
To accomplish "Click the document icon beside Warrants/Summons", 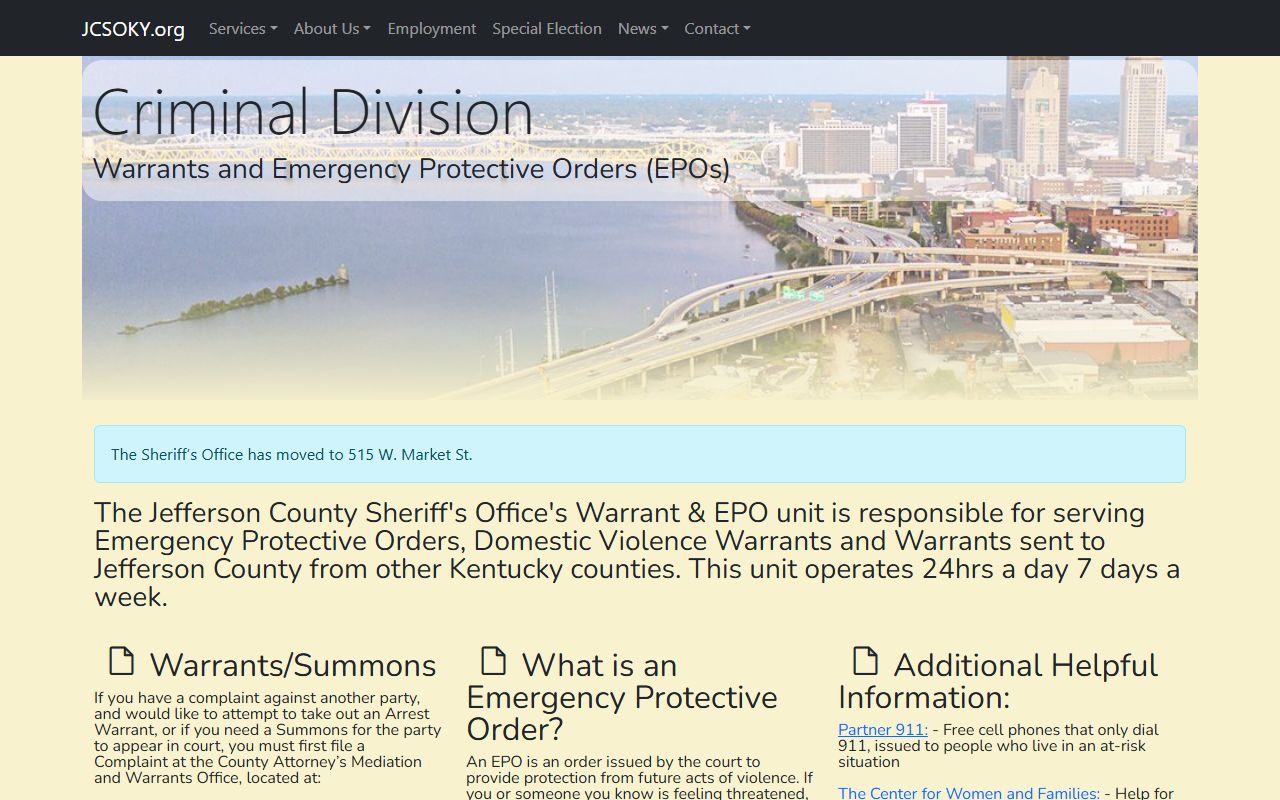I will [x=121, y=661].
